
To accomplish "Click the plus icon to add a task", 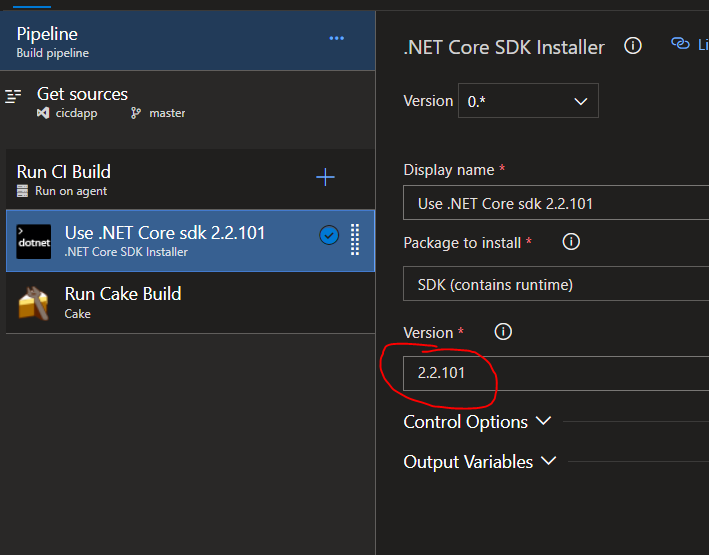I will click(x=325, y=178).
